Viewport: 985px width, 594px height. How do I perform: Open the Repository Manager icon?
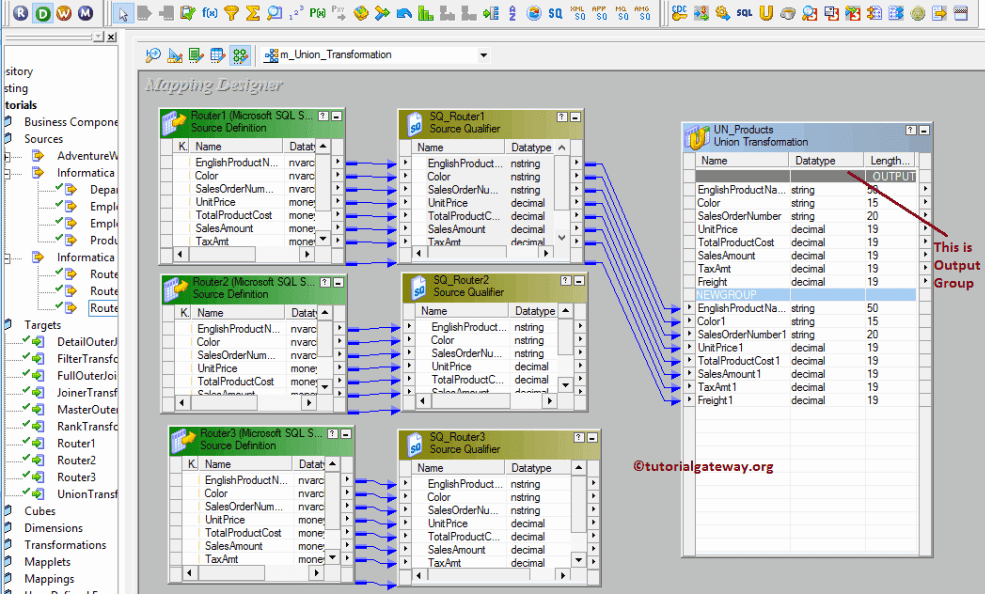pos(20,14)
